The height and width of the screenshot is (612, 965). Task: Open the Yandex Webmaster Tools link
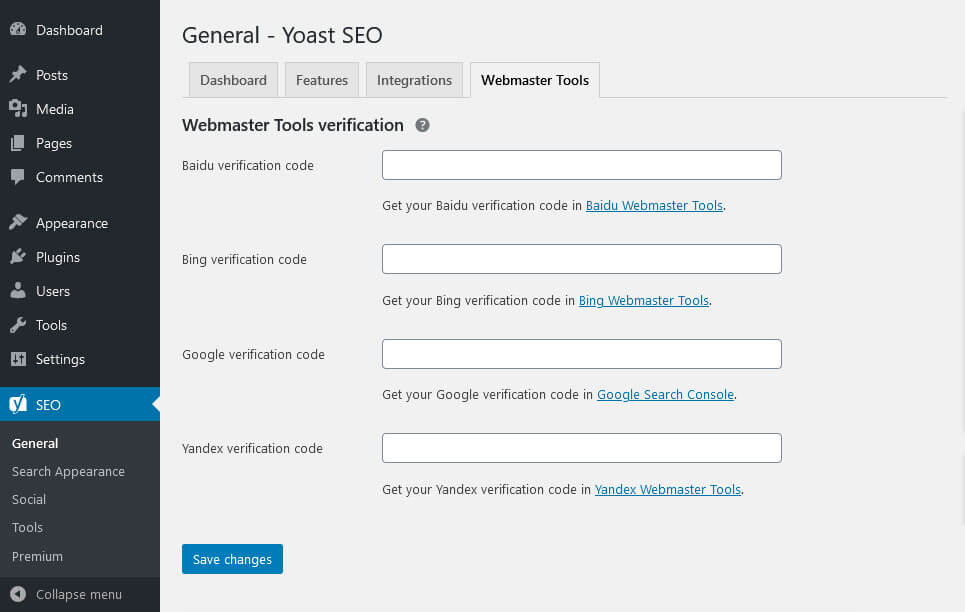point(667,489)
